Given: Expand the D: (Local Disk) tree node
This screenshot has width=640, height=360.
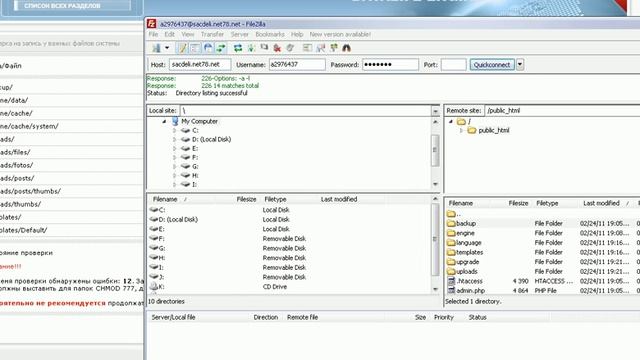Looking at the screenshot, I should (x=174, y=140).
